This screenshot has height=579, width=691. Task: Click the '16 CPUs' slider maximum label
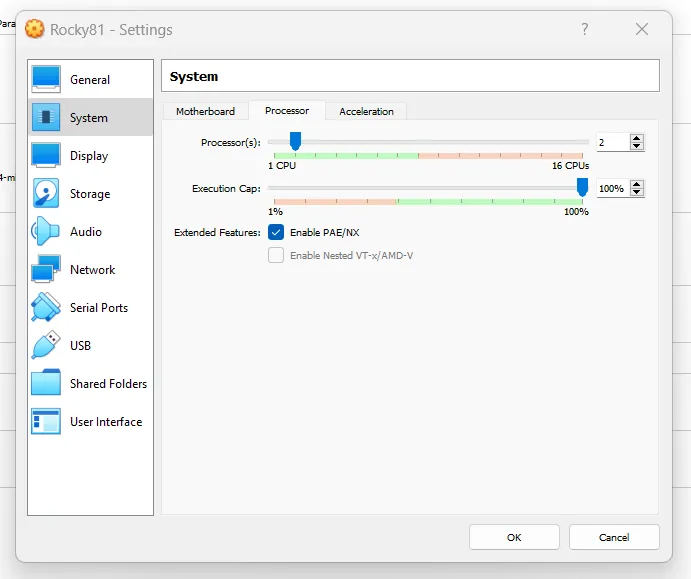[x=571, y=166]
